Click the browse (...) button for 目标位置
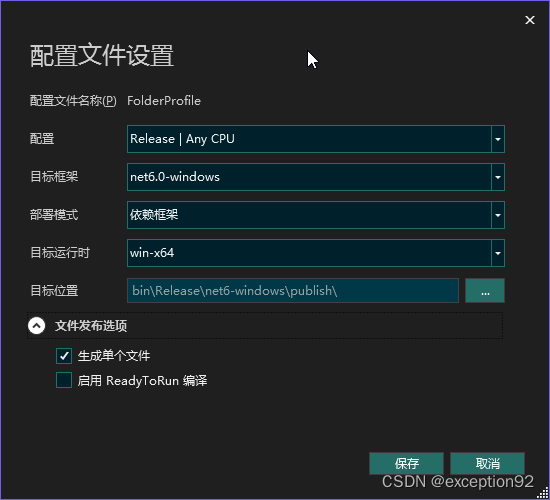The width and height of the screenshot is (550, 500). (485, 291)
